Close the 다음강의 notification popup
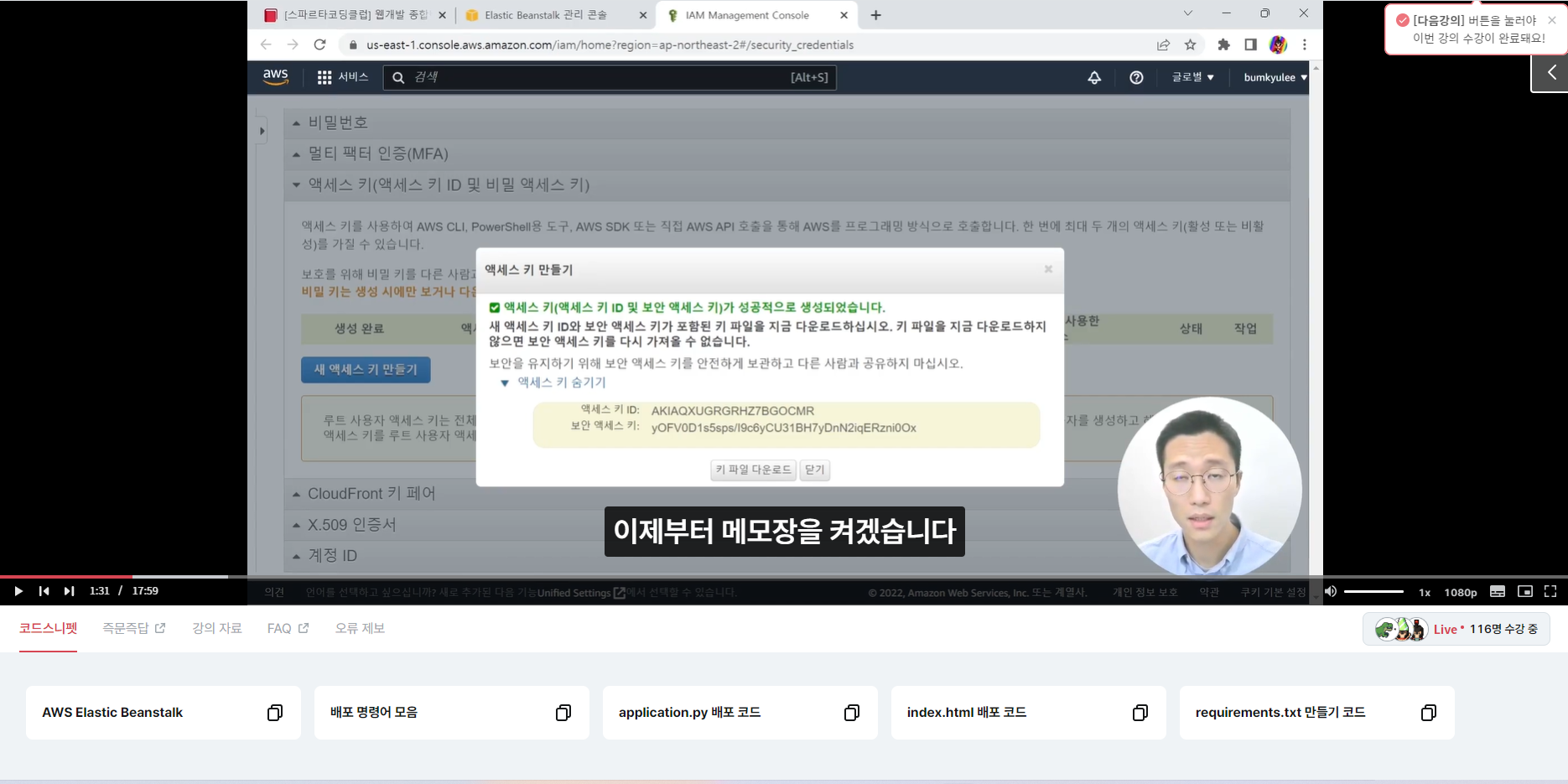This screenshot has width=1568, height=784. pyautogui.click(x=1551, y=20)
